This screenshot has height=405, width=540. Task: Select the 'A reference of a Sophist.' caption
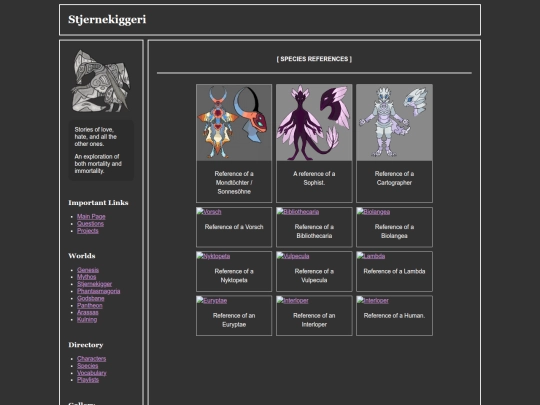(314, 178)
